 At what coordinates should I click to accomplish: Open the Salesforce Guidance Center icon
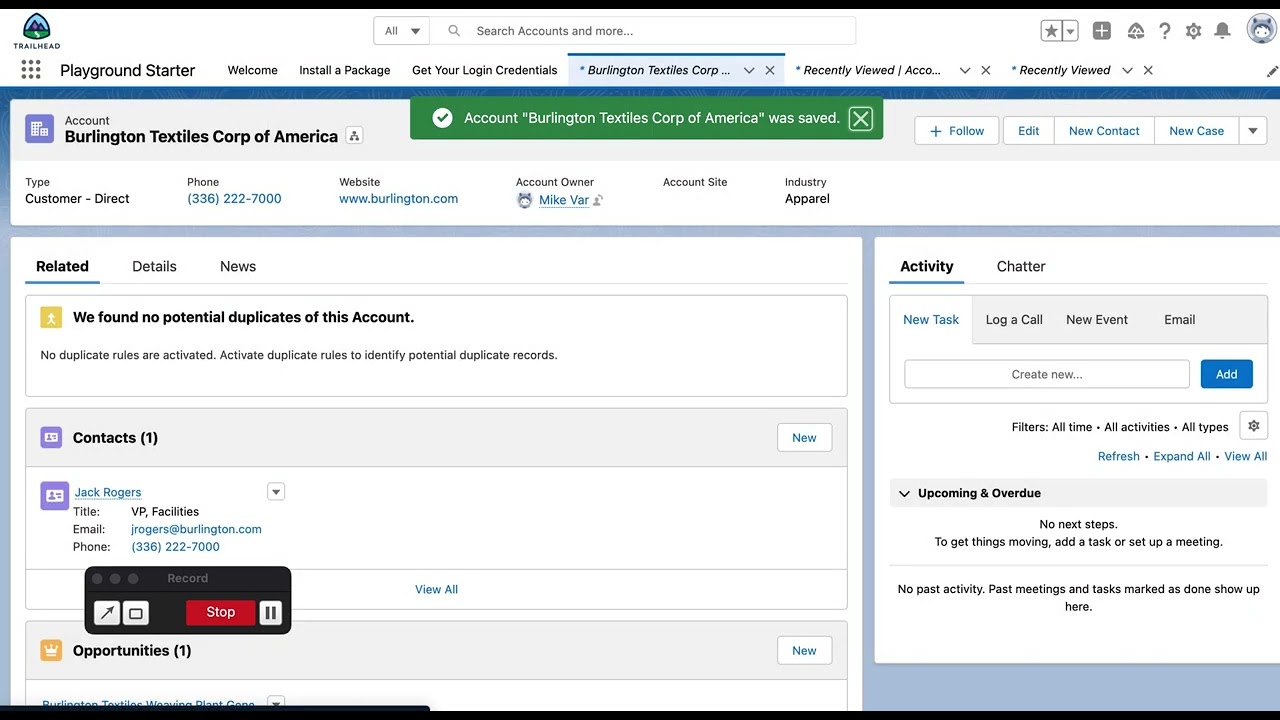1135,31
